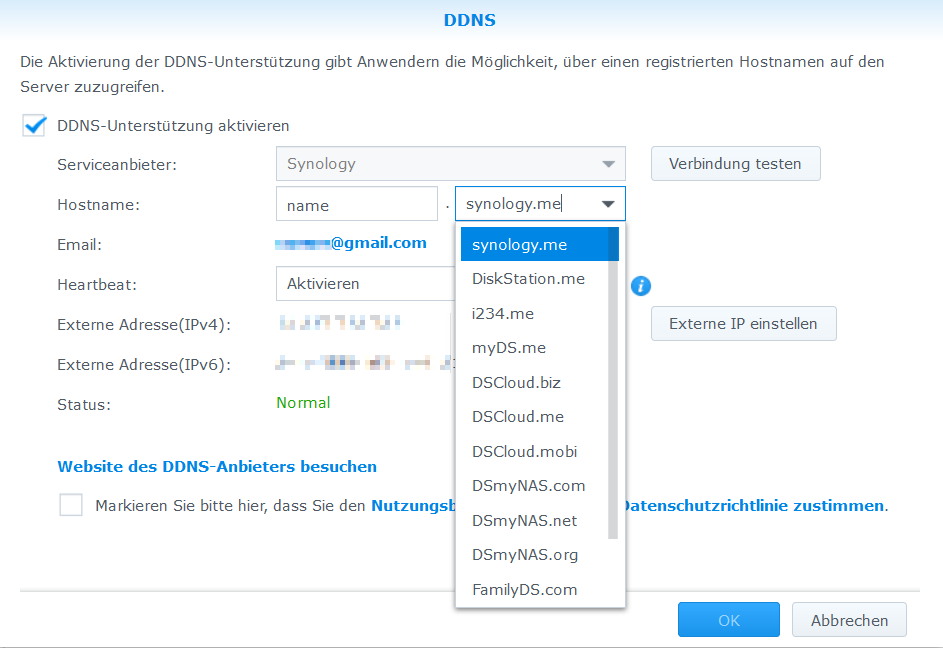Click the blue Heartbeat info icon

640,285
